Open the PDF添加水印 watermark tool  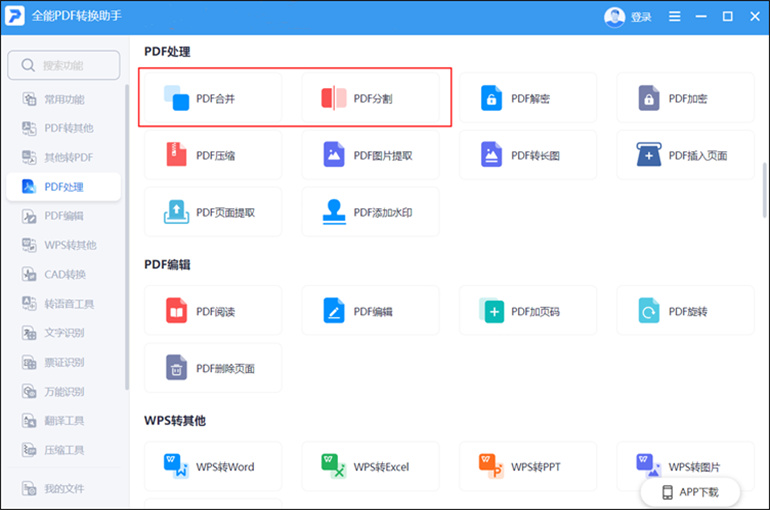pyautogui.click(x=371, y=212)
